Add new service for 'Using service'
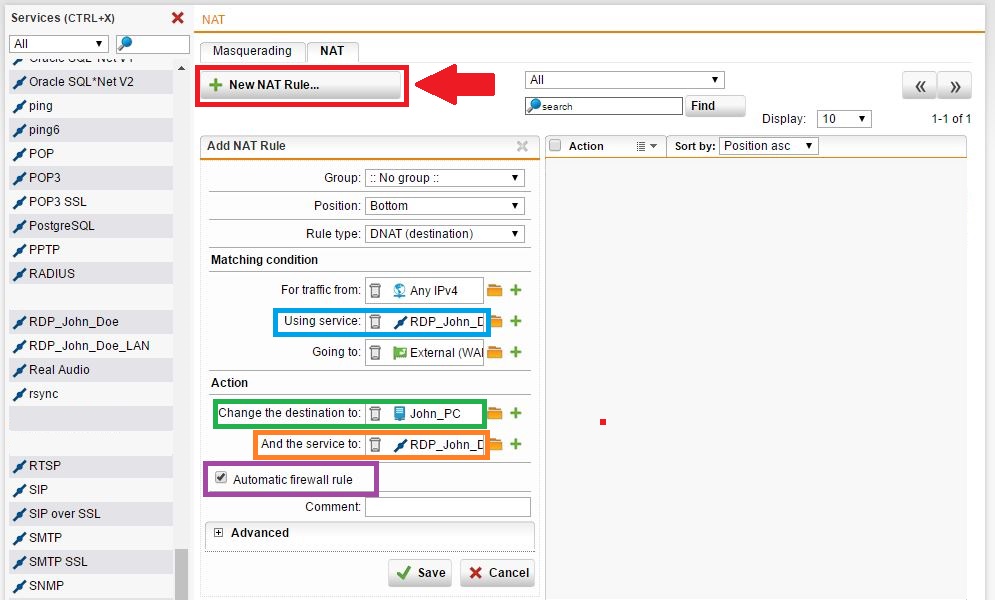995x600 pixels. point(516,321)
